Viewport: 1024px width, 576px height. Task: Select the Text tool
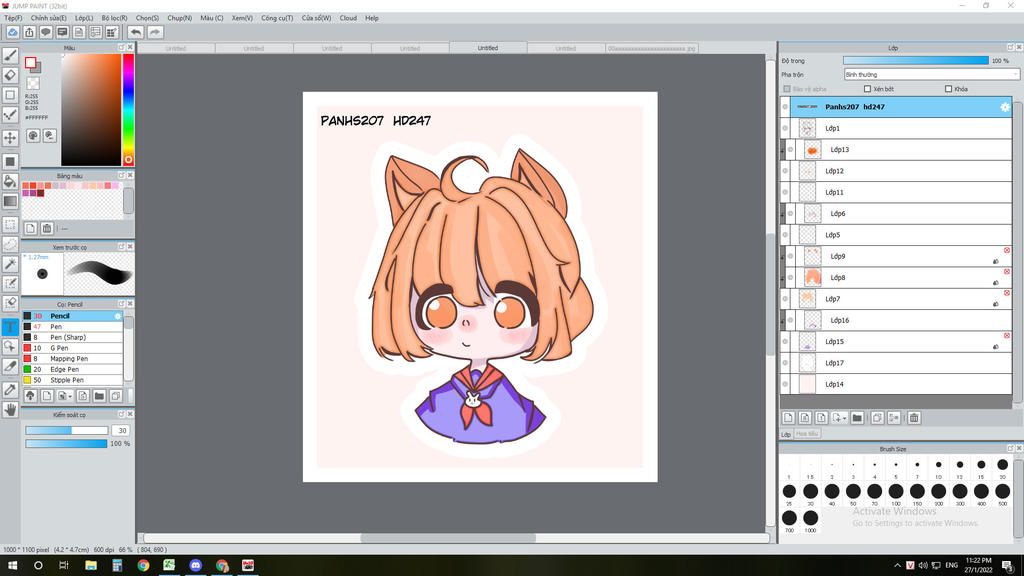10,327
